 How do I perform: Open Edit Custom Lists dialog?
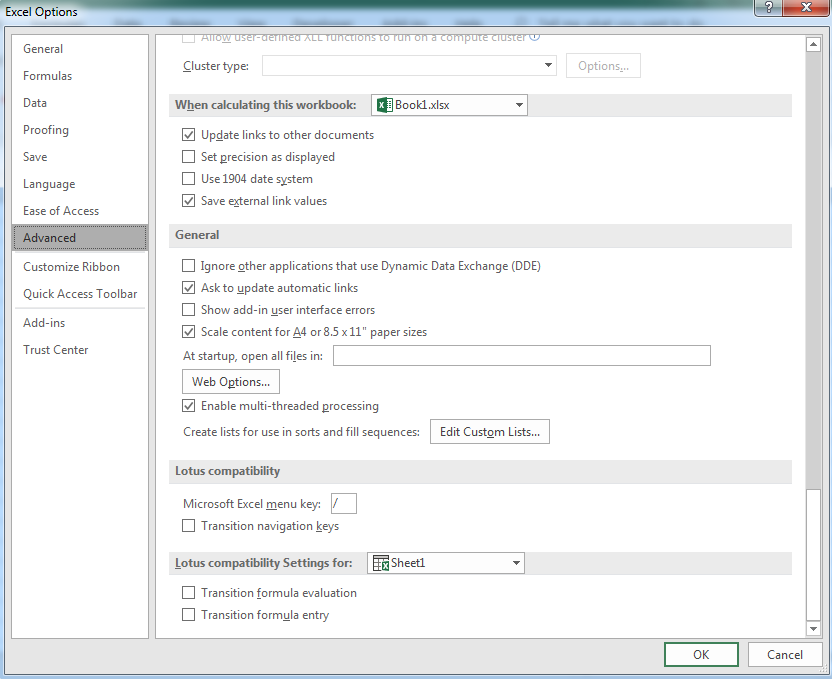click(489, 432)
